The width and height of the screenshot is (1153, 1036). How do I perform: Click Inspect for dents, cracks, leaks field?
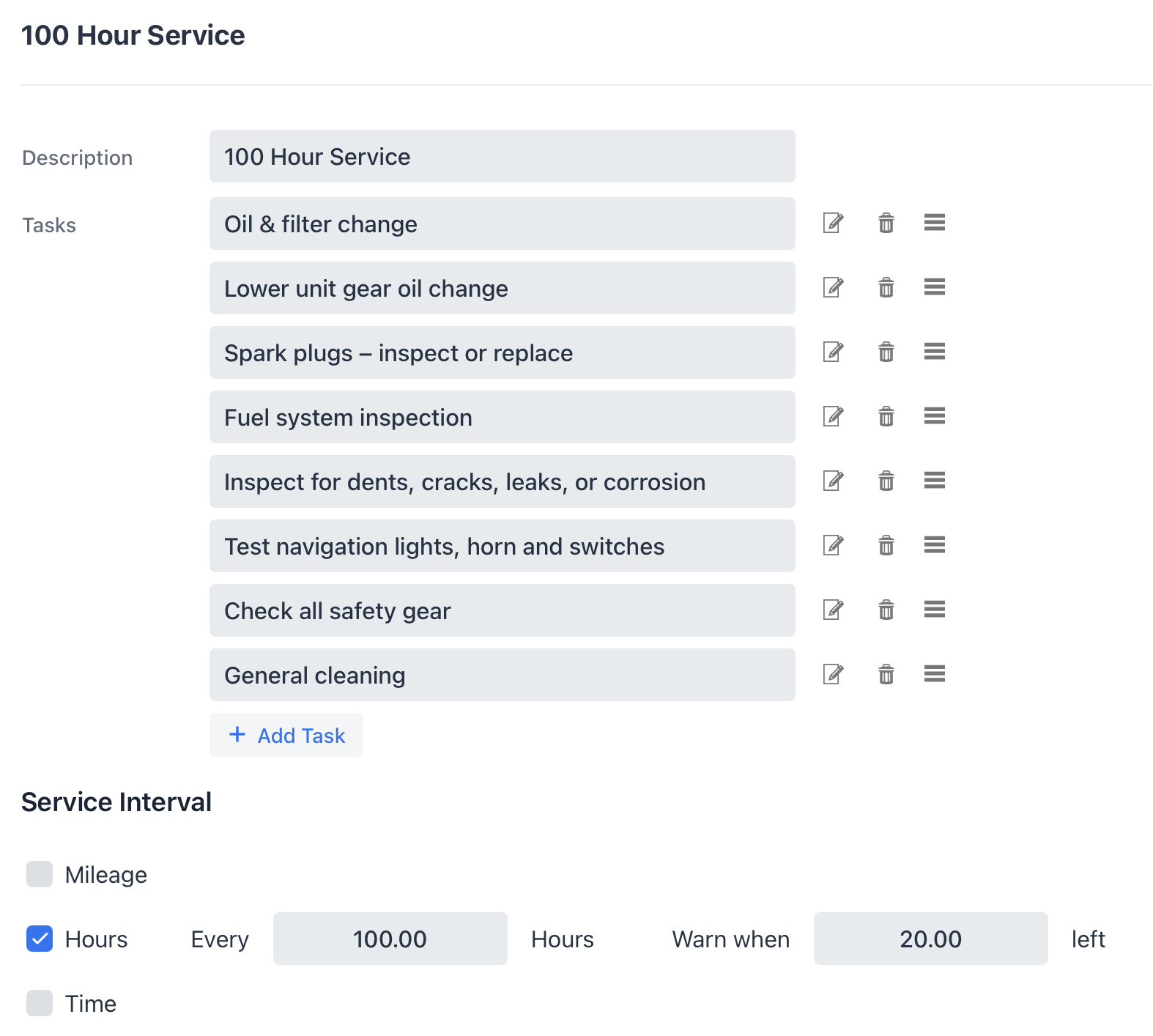[503, 481]
